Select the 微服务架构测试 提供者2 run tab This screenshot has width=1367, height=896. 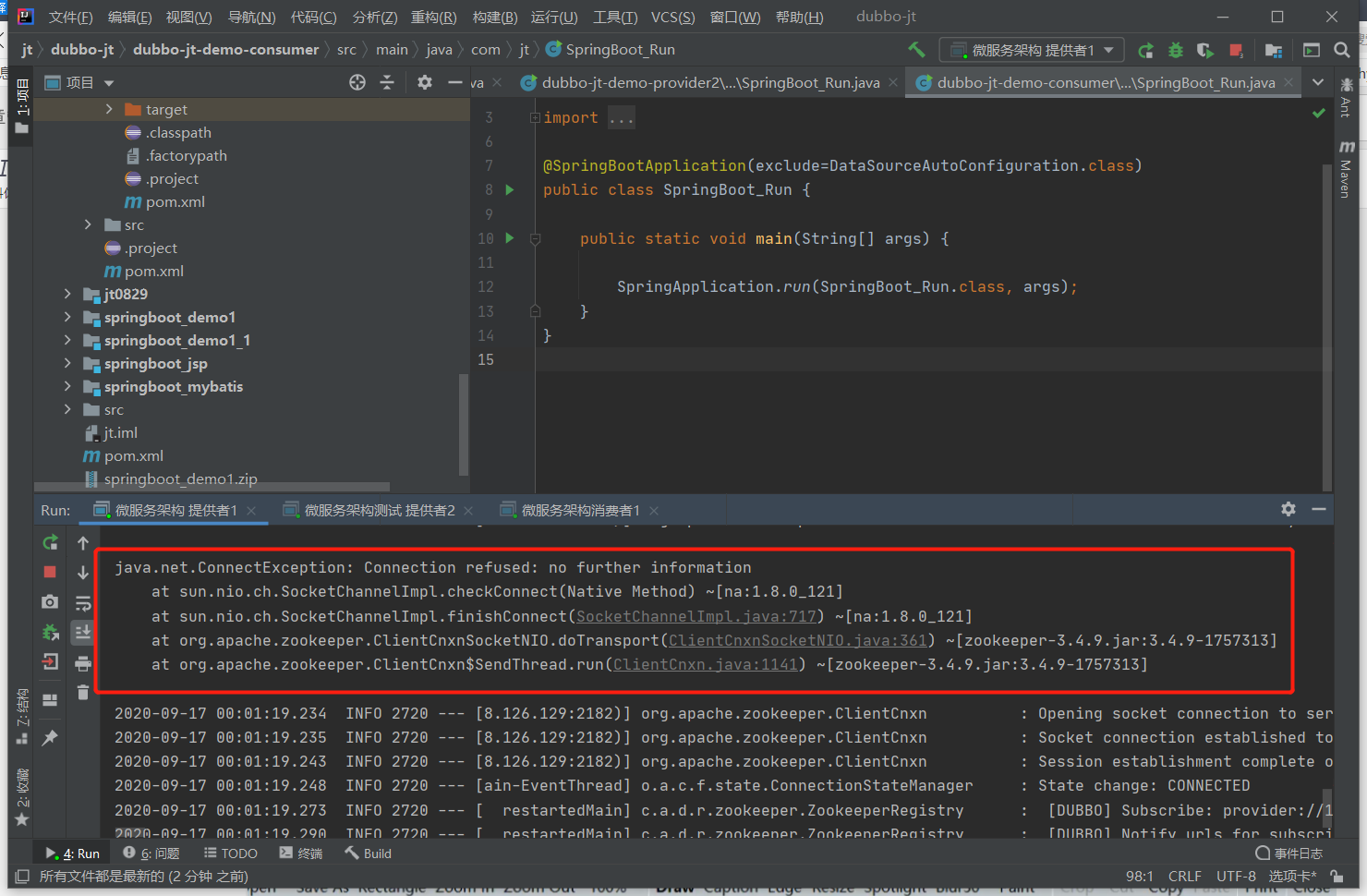point(380,510)
